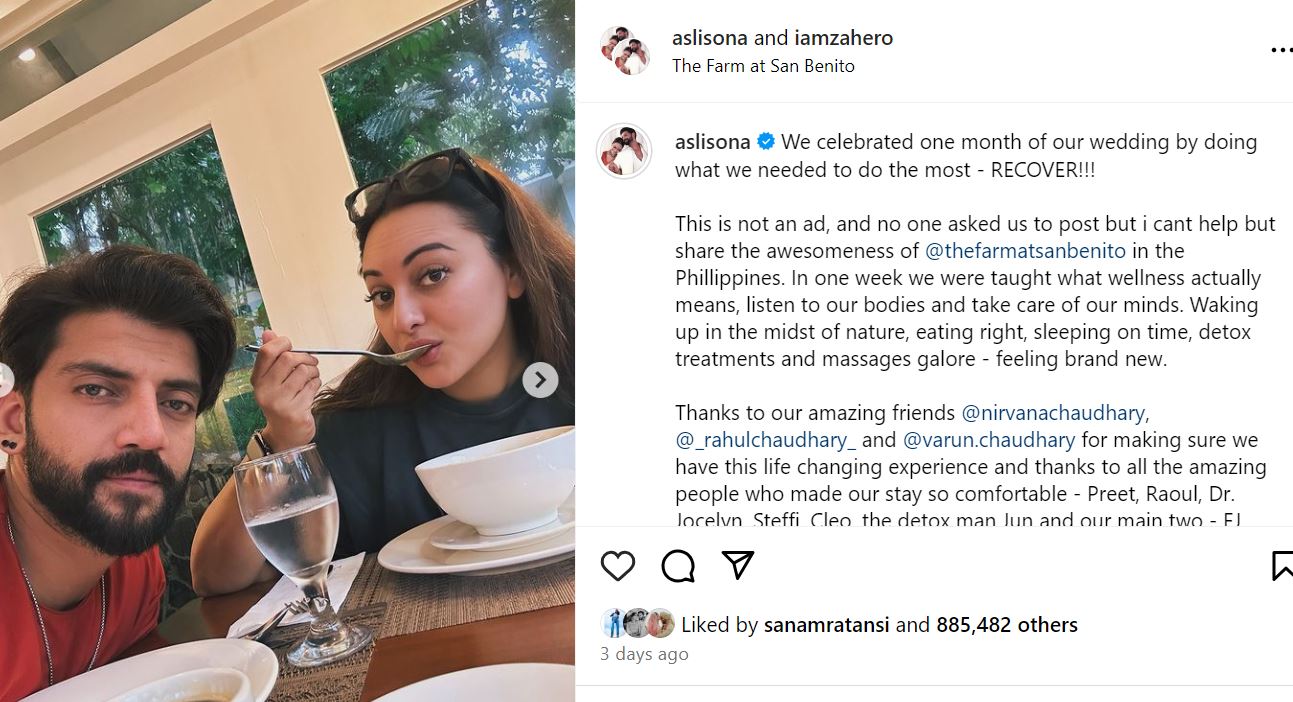Screen dimensions: 1293x702
Task: Open The Farm at San Benito location
Action: [x=763, y=66]
